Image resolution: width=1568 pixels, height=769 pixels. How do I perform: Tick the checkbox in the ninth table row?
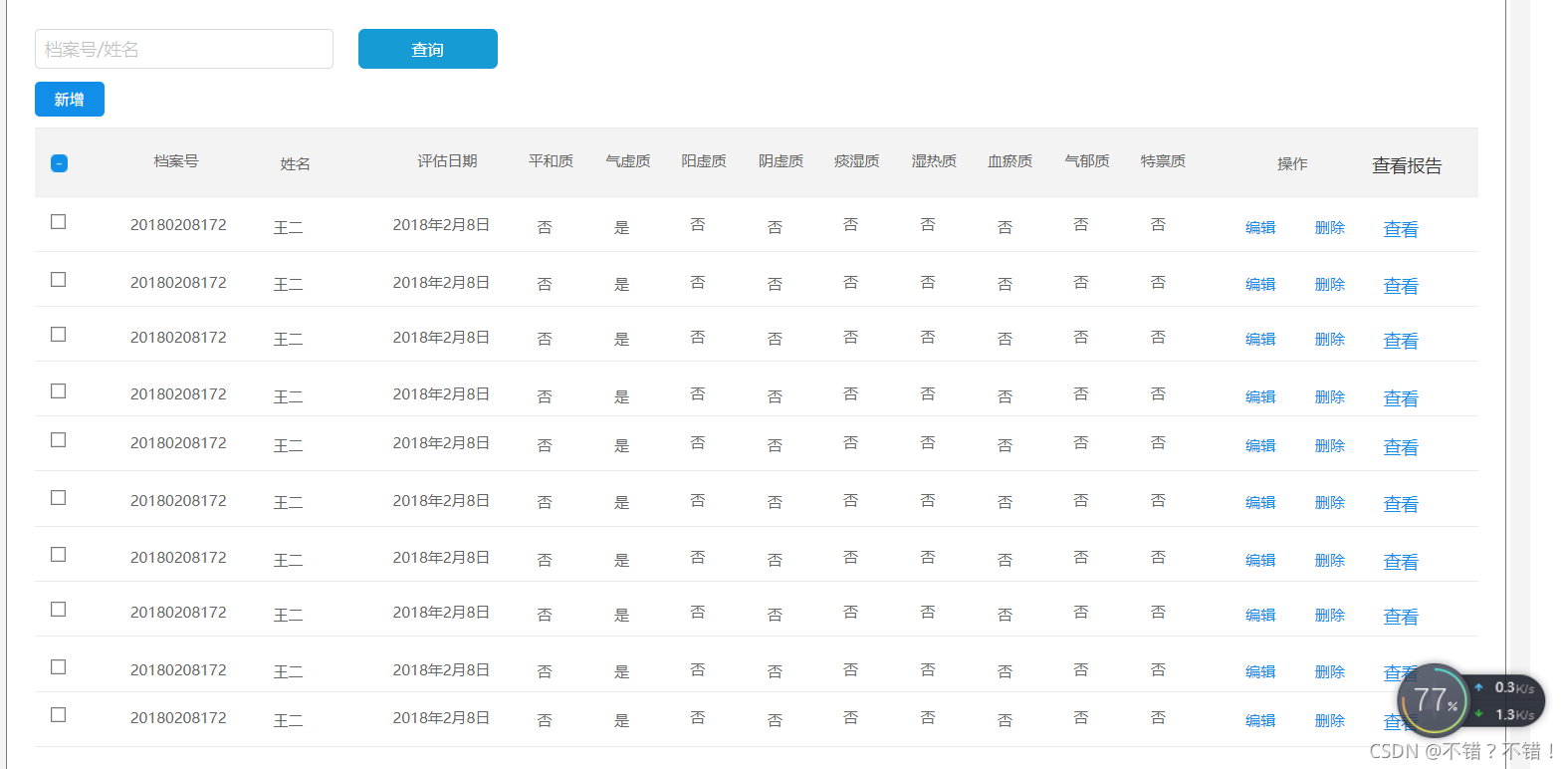(x=59, y=667)
